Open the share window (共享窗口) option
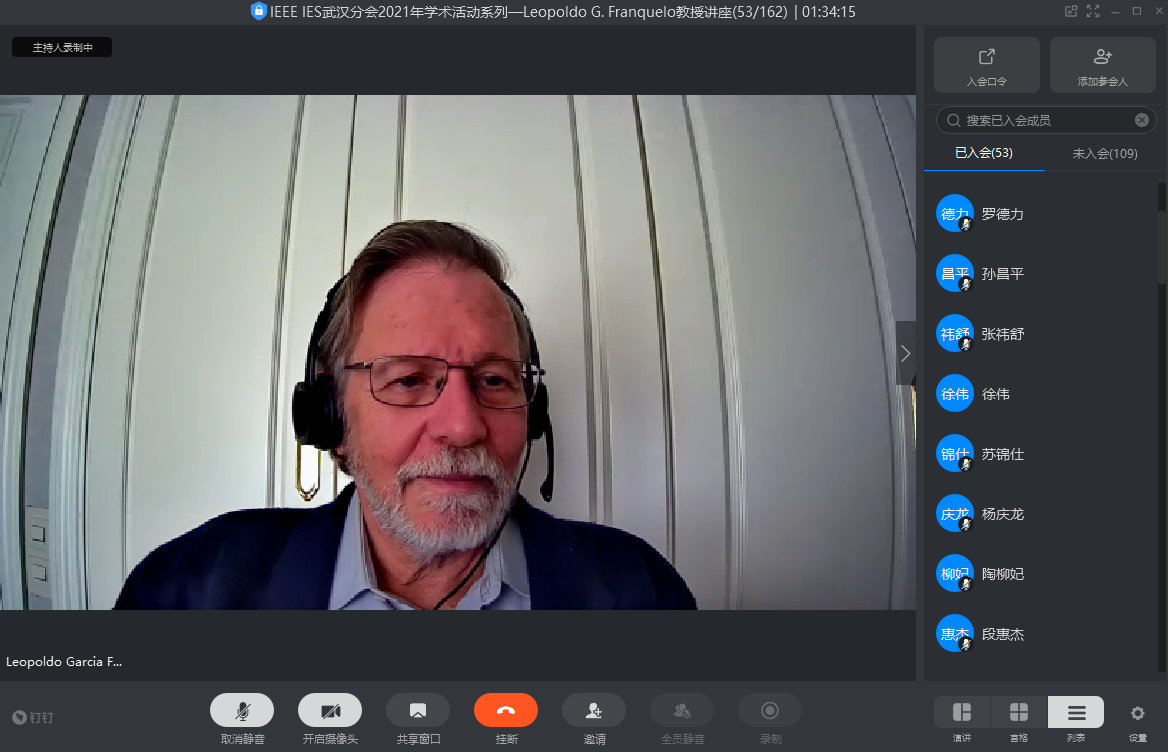 coord(418,710)
